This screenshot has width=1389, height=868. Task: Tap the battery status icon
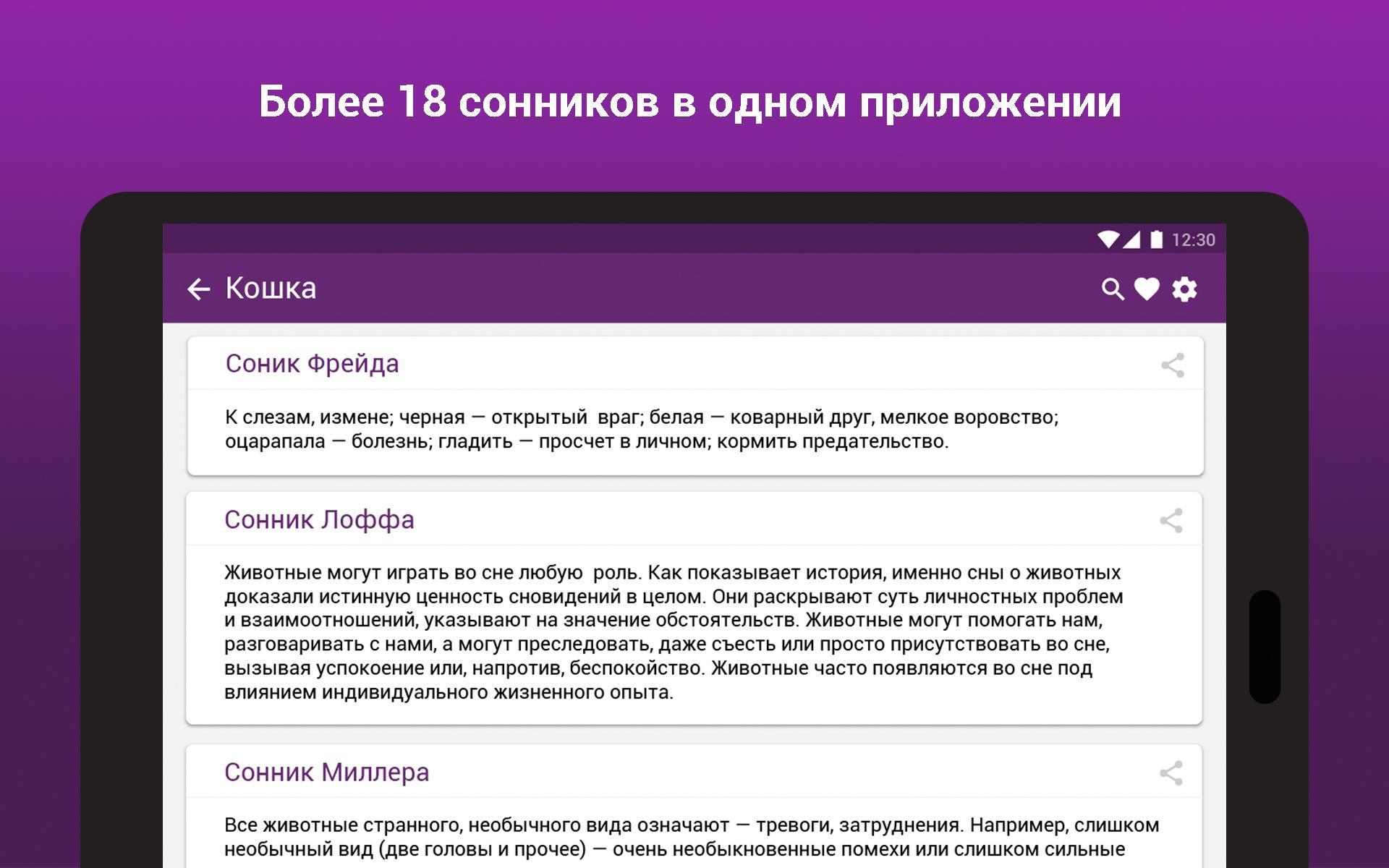[x=1156, y=239]
